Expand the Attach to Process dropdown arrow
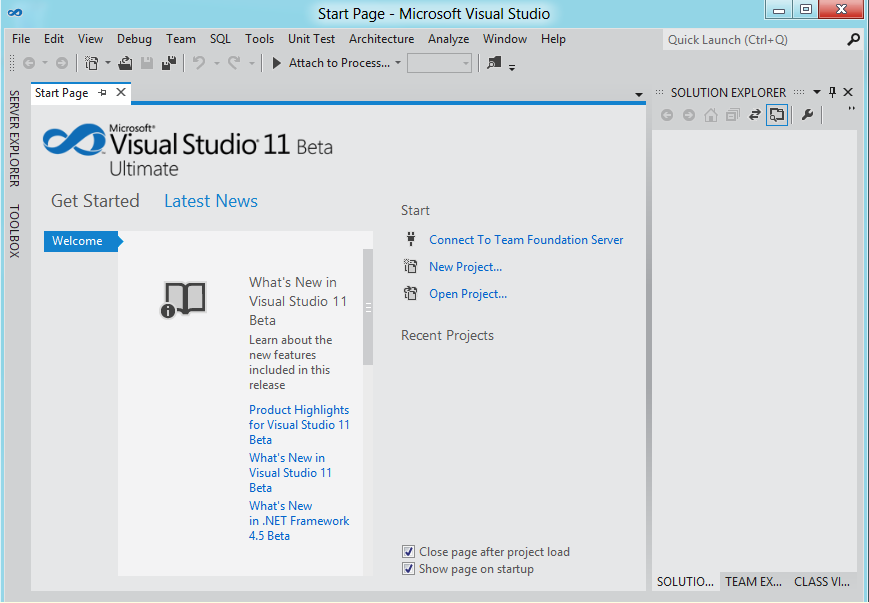Viewport: 869px width, 603px height. click(x=398, y=63)
